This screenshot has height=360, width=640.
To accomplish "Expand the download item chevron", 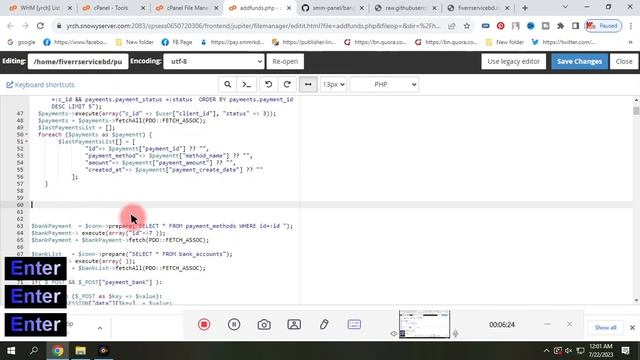I will [100, 328].
